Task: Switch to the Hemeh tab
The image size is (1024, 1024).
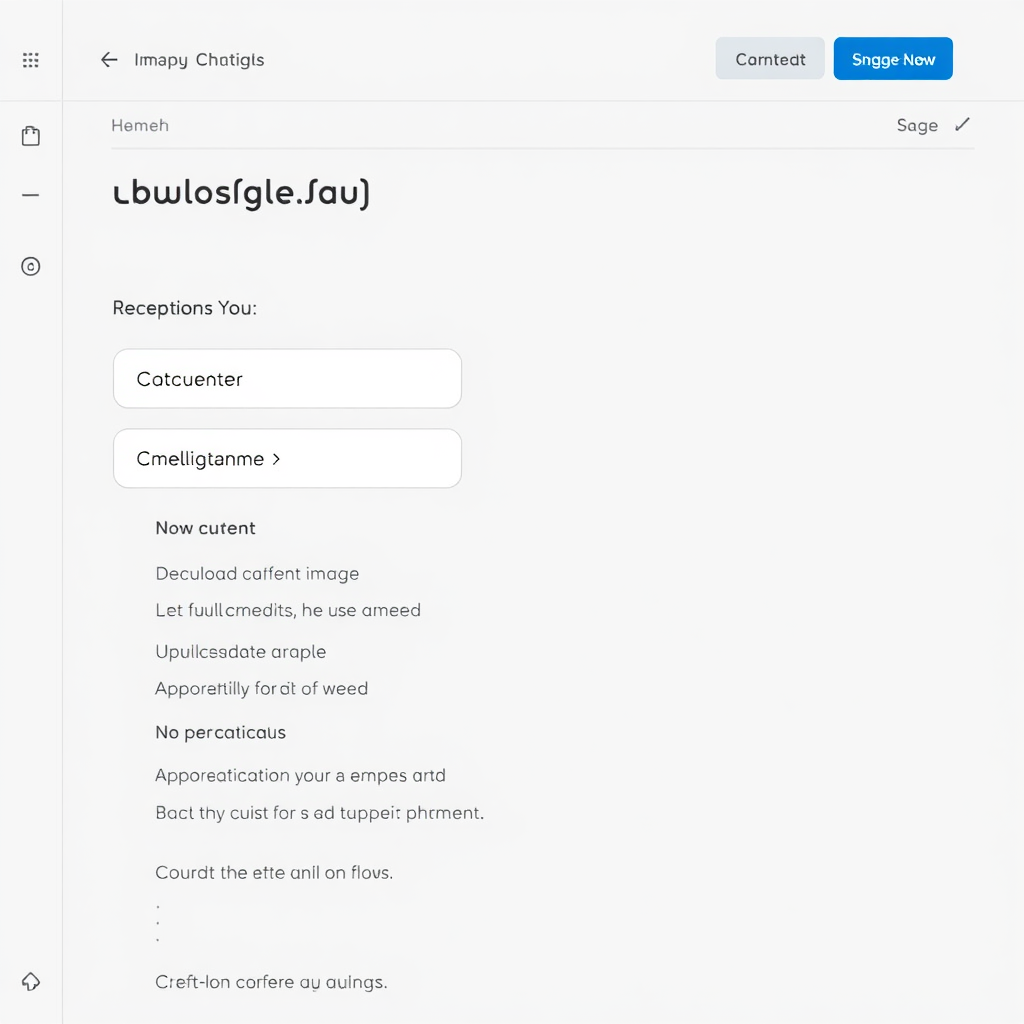Action: [x=140, y=125]
